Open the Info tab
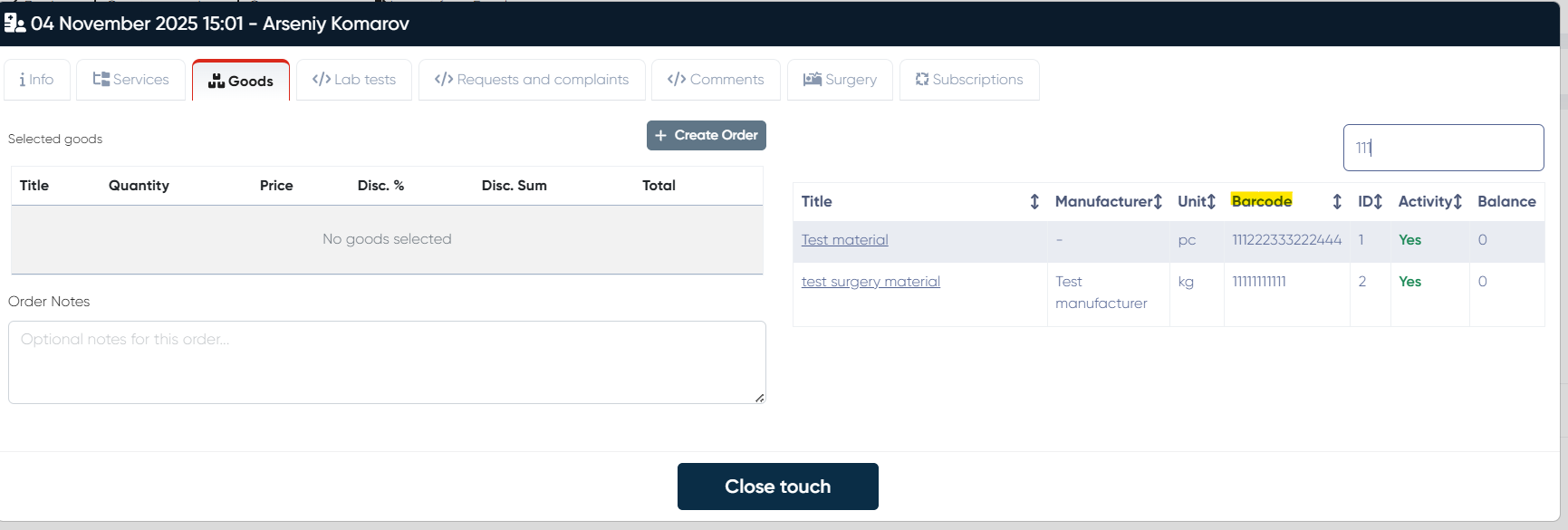The image size is (1568, 530). coord(37,80)
